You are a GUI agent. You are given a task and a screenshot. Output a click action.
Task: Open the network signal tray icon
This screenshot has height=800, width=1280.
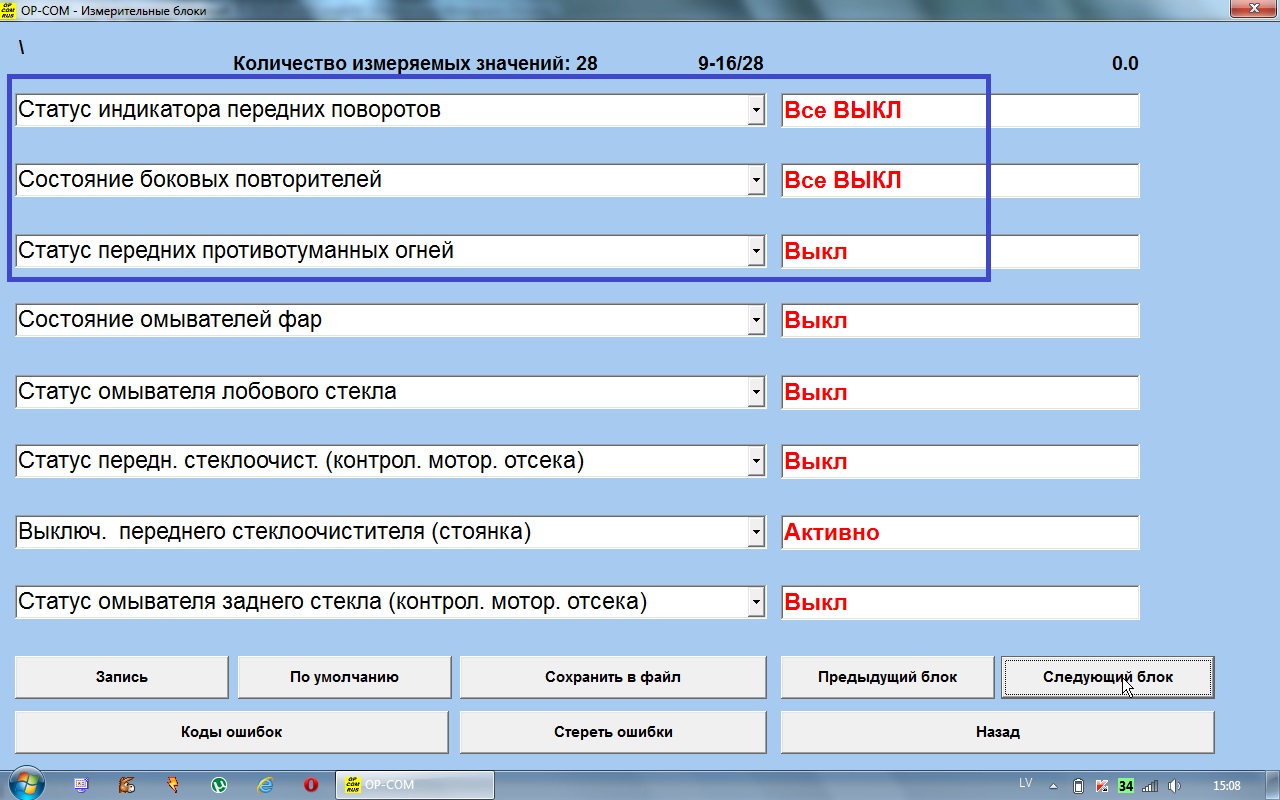tap(1150, 785)
